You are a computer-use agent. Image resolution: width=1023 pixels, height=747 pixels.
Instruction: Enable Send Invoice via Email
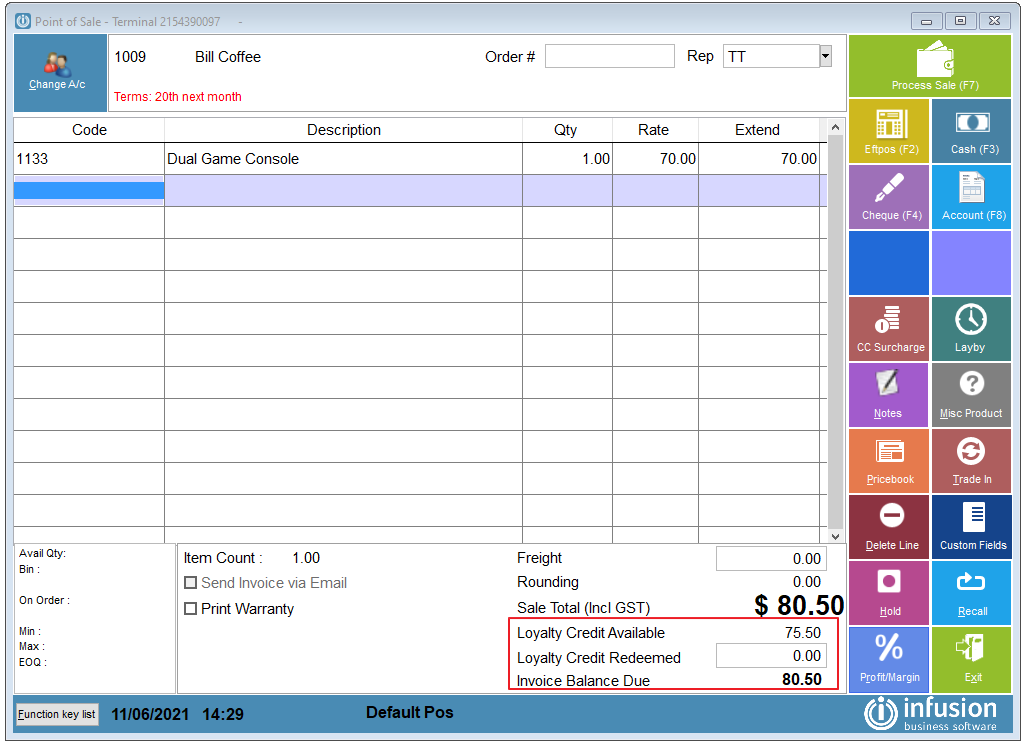[x=191, y=583]
